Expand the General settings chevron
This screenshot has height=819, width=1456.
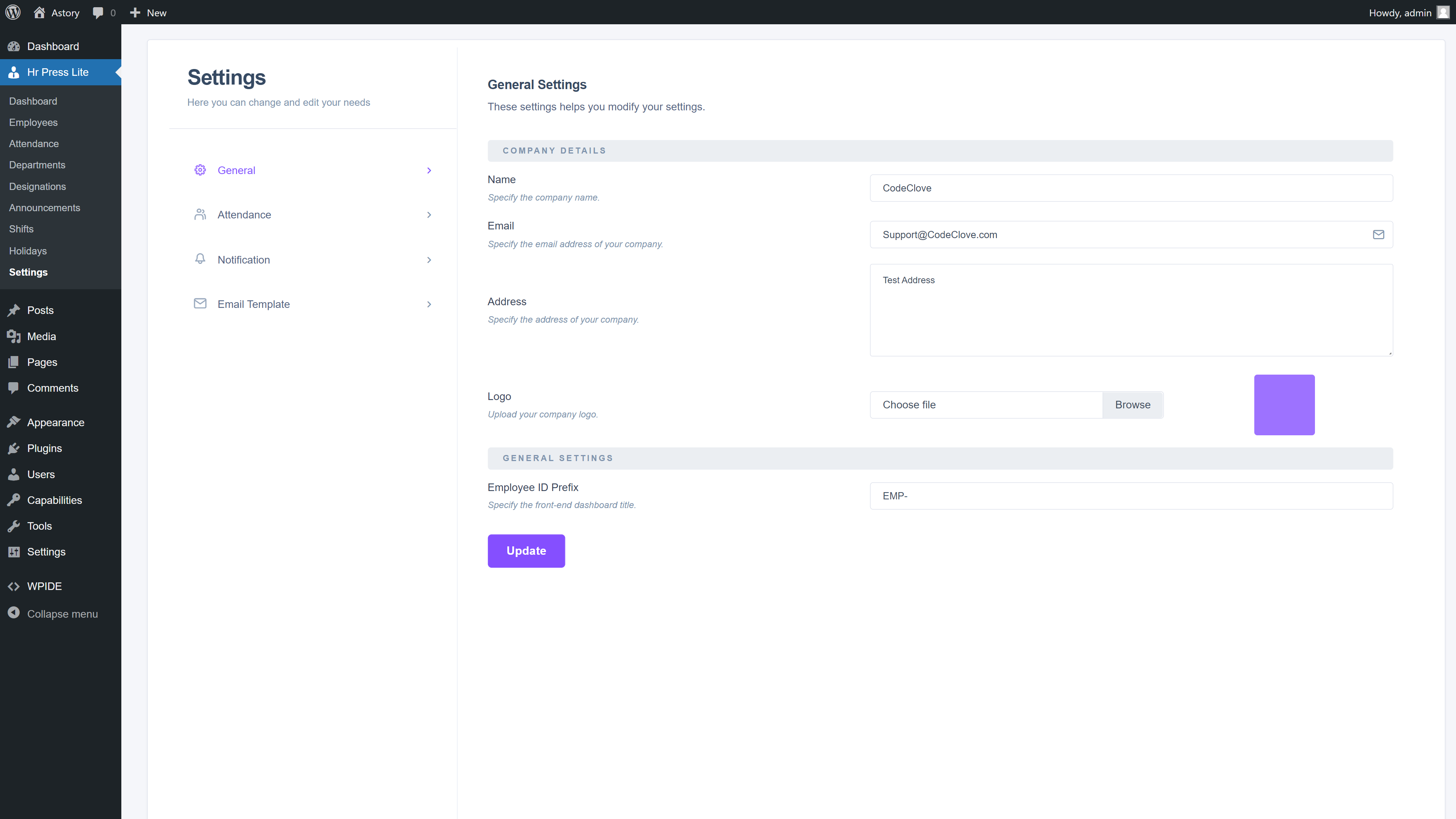[429, 171]
